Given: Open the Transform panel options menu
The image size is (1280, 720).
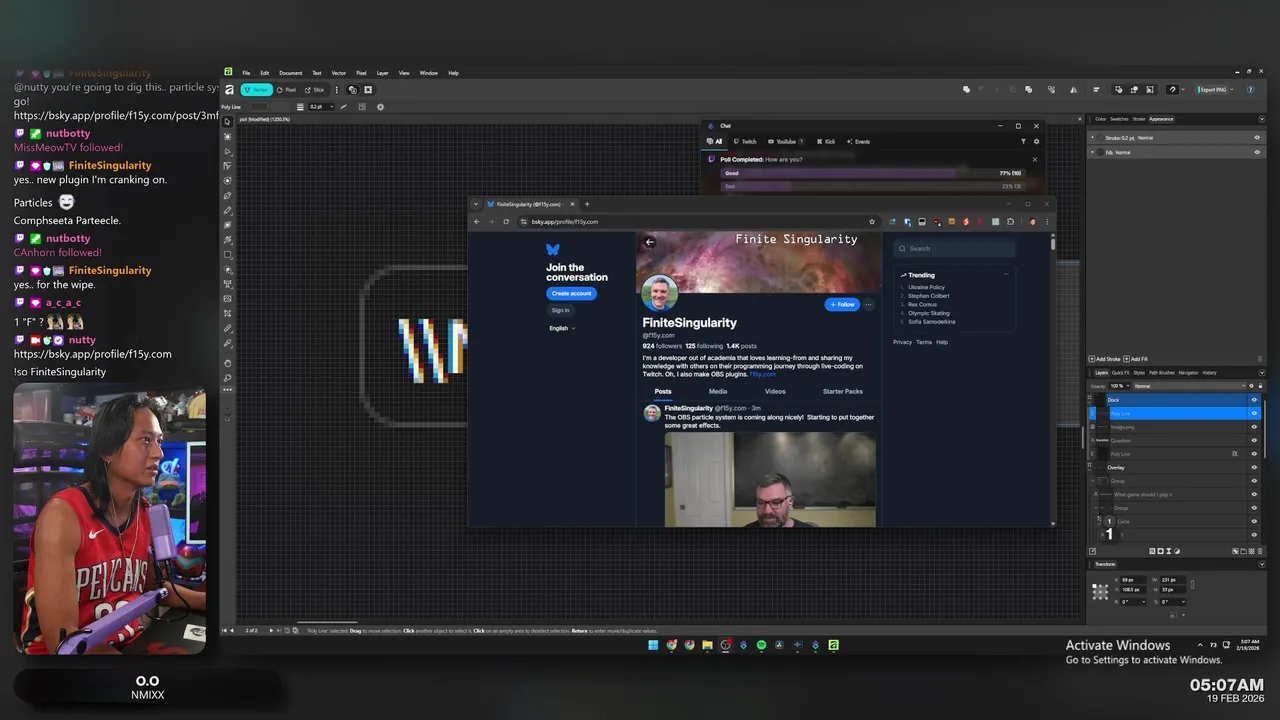Looking at the screenshot, I should [1262, 564].
